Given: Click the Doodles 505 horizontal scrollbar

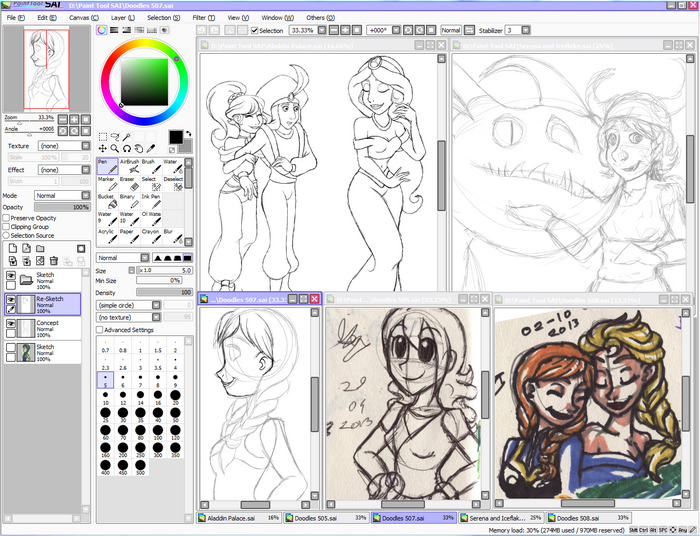Looking at the screenshot, I should [403, 504].
